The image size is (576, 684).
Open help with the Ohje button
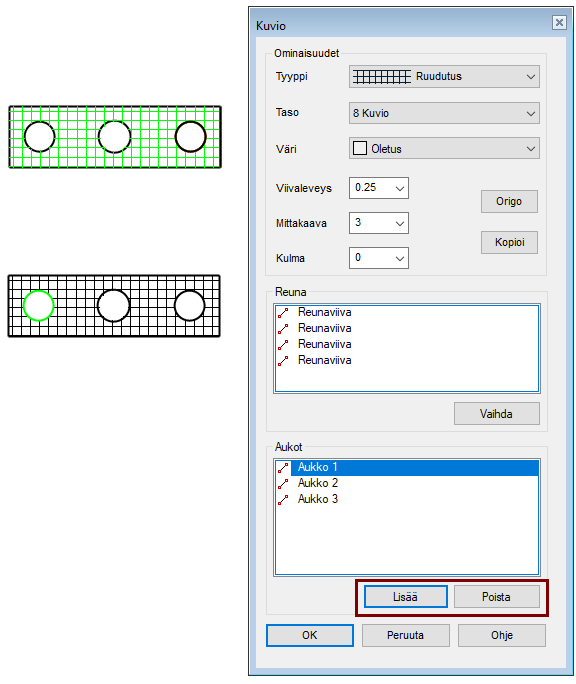(501, 635)
